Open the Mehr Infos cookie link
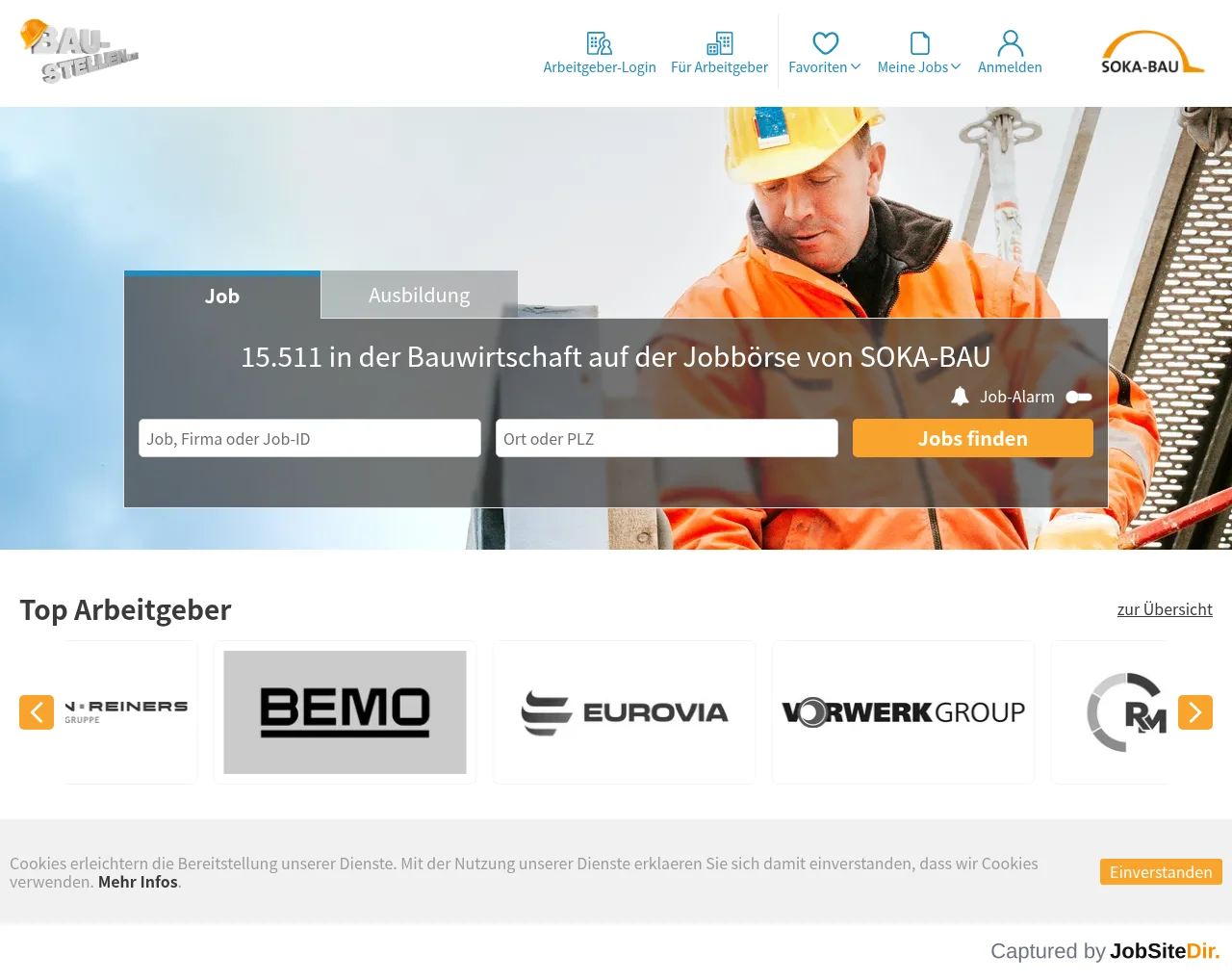The width and height of the screenshot is (1232, 980). click(138, 882)
